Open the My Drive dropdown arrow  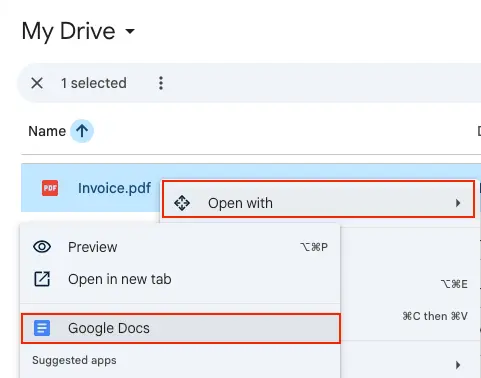(130, 31)
